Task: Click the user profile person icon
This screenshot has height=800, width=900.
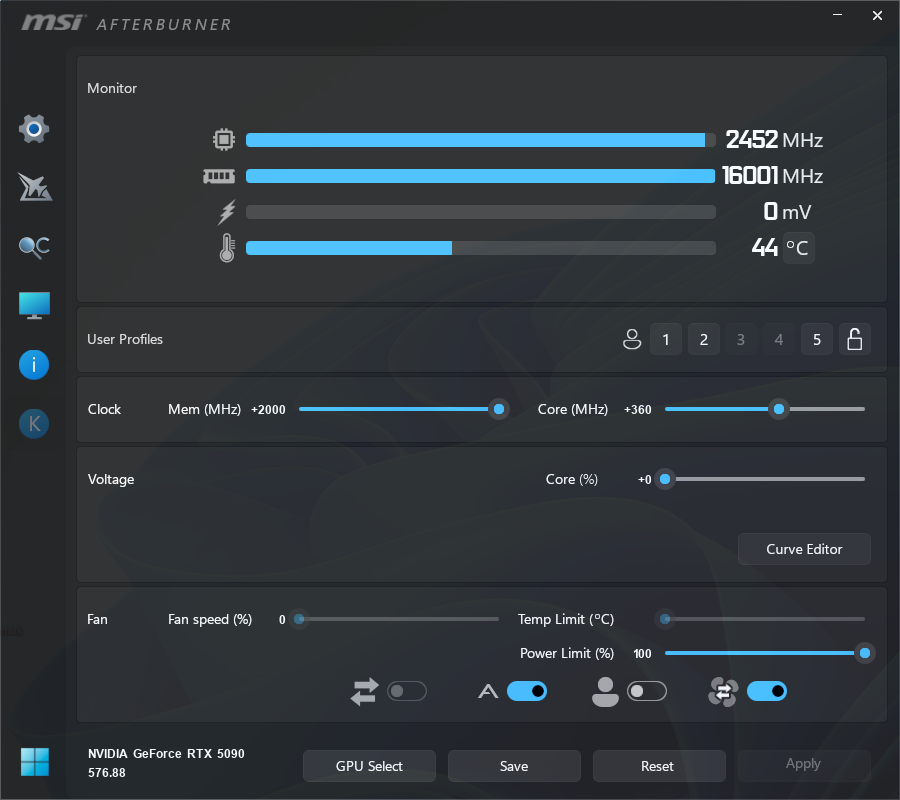Action: click(x=631, y=340)
